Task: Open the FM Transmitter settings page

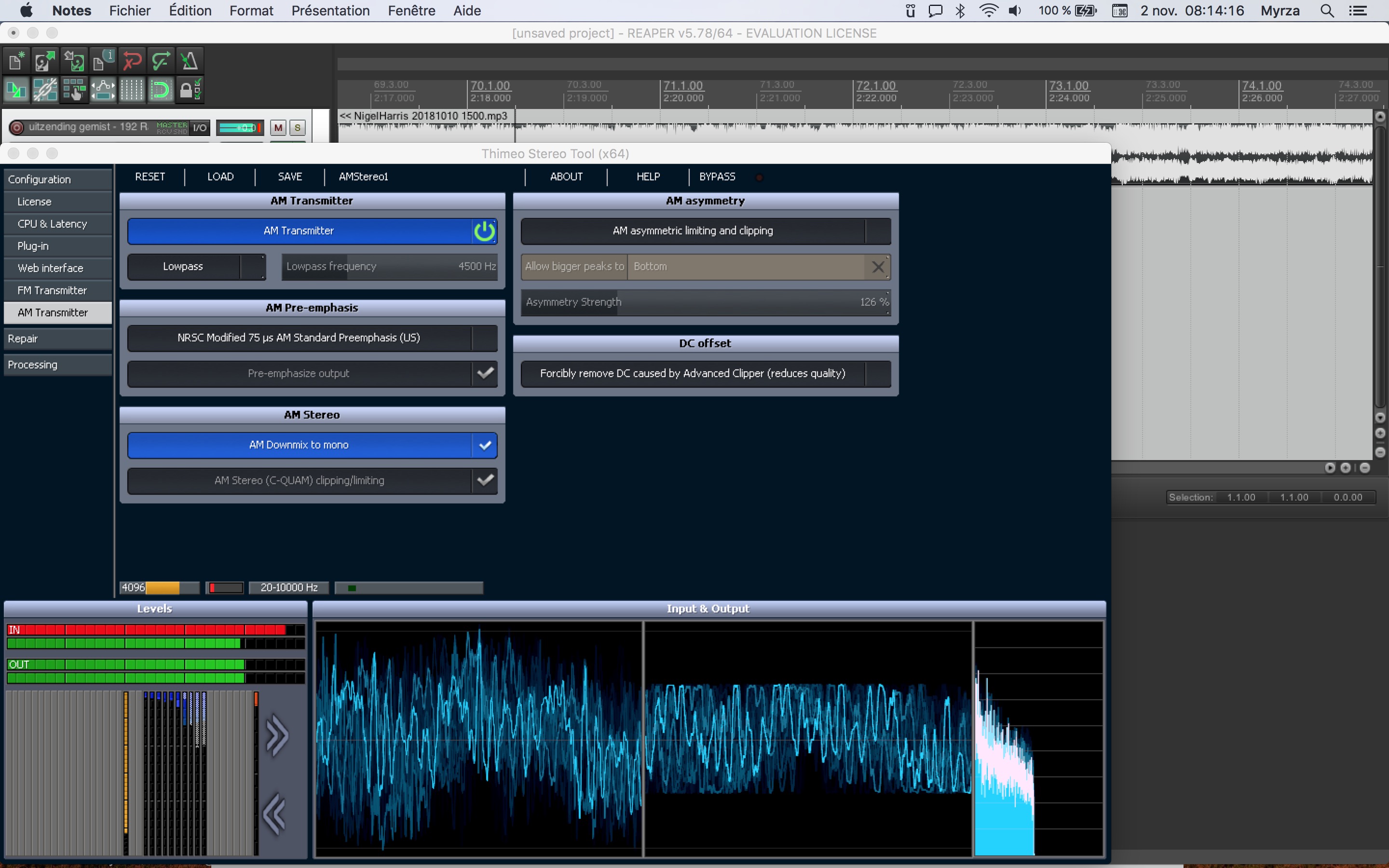Action: [x=57, y=290]
